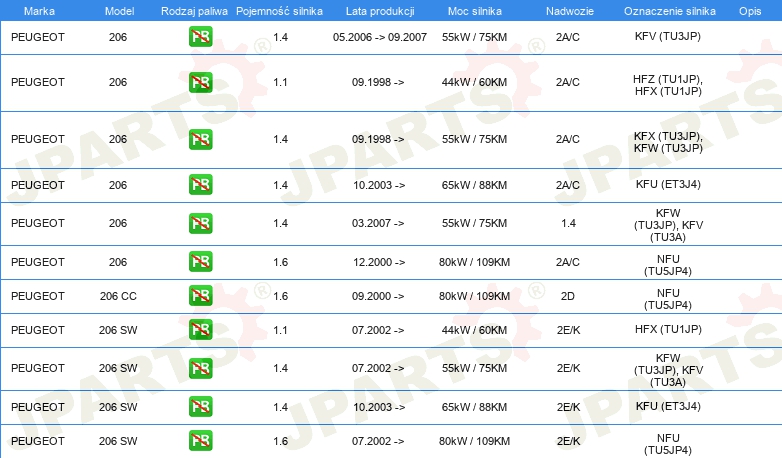
Task: Click the petrol fuel icon in the 05.2006 -> 09.2007 row
Action: pyautogui.click(x=200, y=37)
